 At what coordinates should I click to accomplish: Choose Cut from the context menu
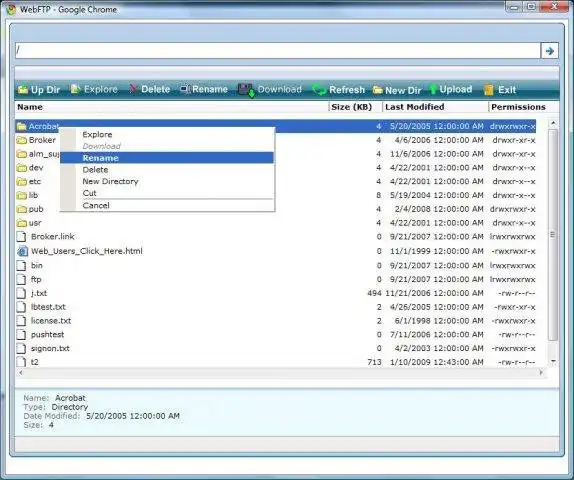coord(167,193)
